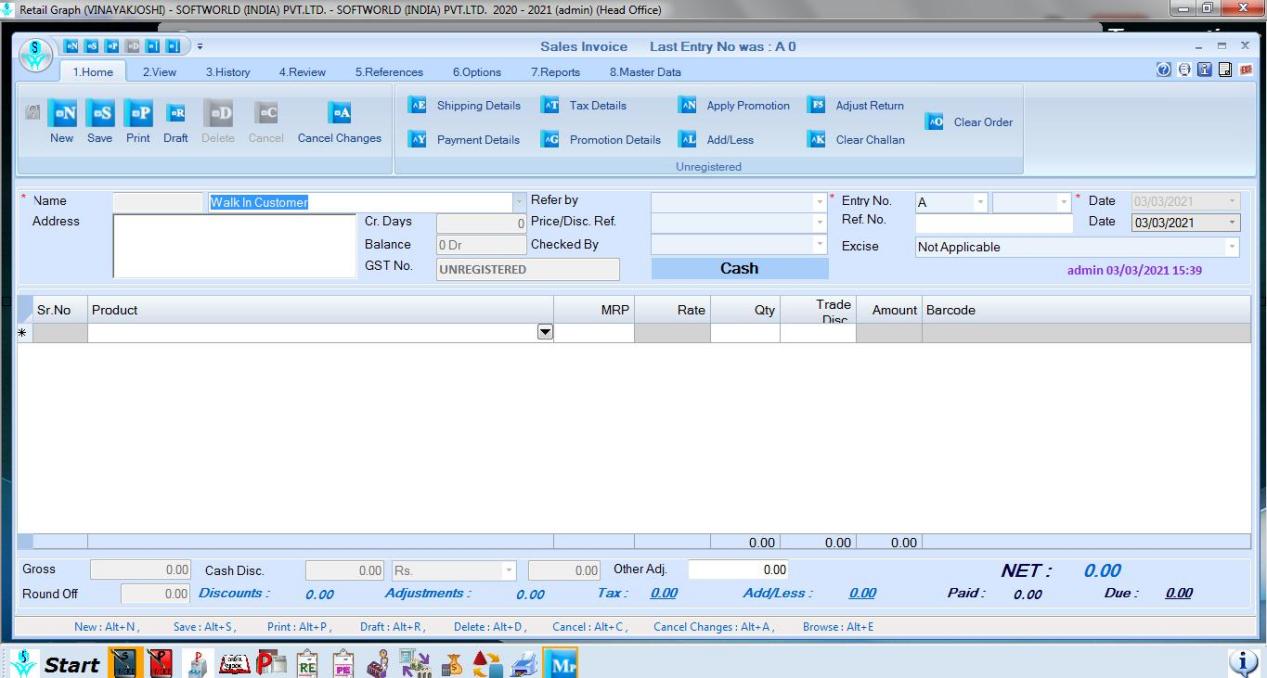
Task: Open the Excise dropdown showing Not Applicable
Action: 1232,247
